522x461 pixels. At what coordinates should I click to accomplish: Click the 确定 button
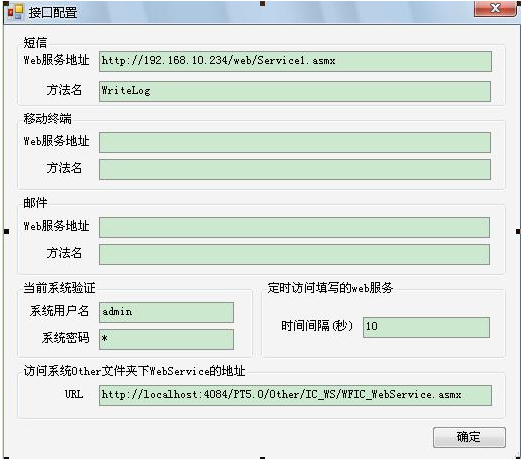click(x=469, y=437)
